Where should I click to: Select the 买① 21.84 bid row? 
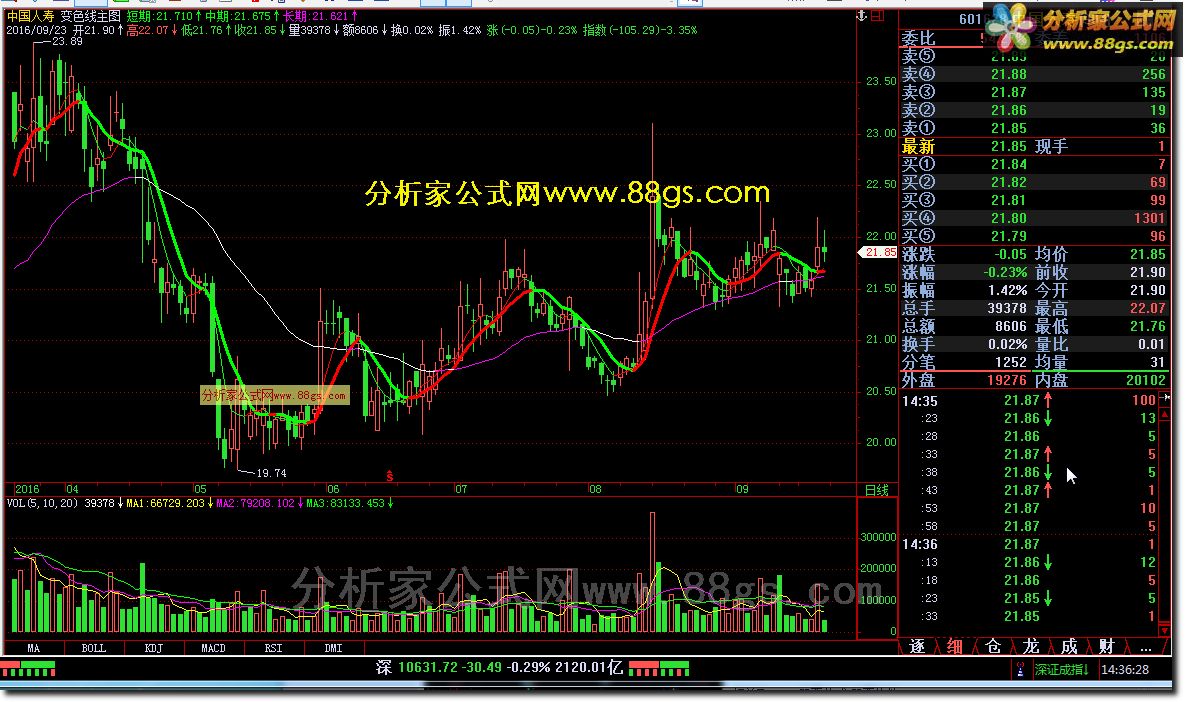(1035, 164)
